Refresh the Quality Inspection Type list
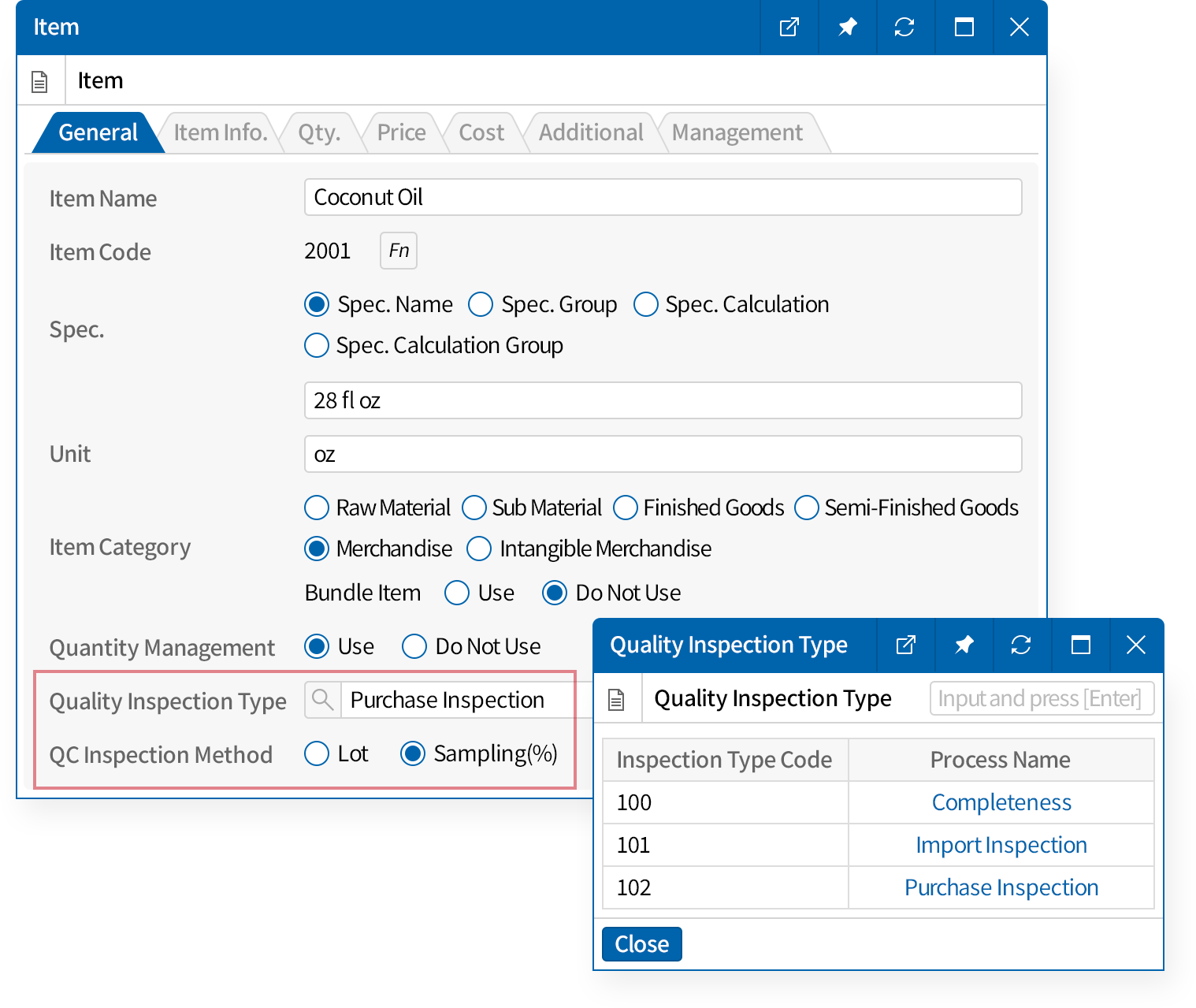 click(1021, 645)
